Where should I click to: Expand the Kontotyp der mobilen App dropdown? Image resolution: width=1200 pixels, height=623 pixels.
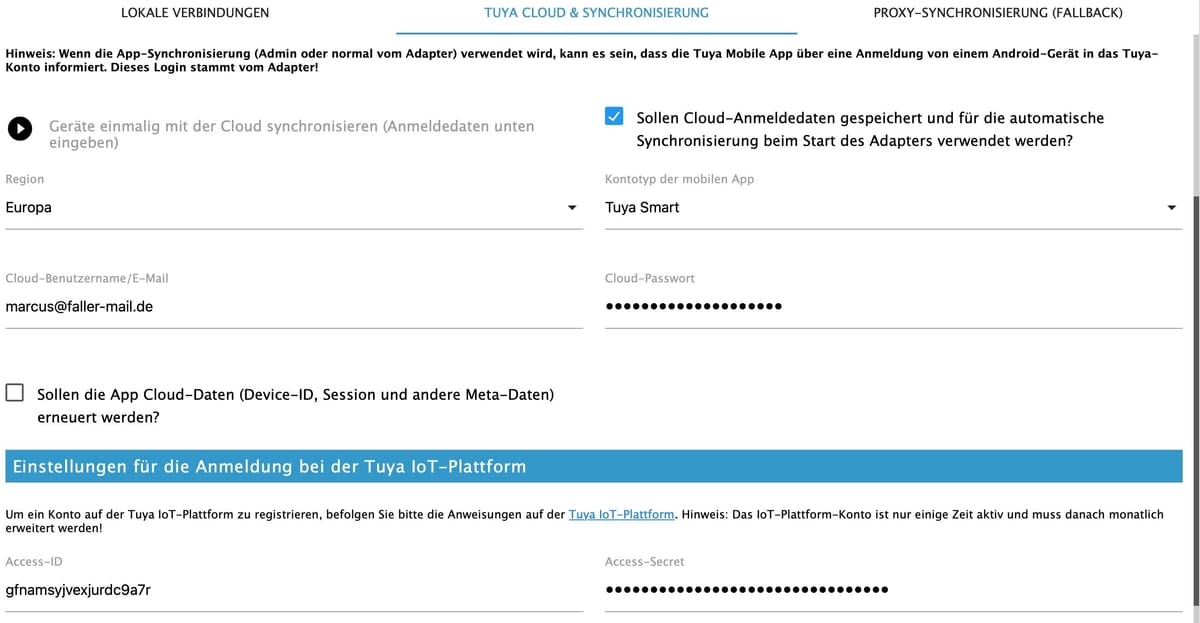coord(894,208)
